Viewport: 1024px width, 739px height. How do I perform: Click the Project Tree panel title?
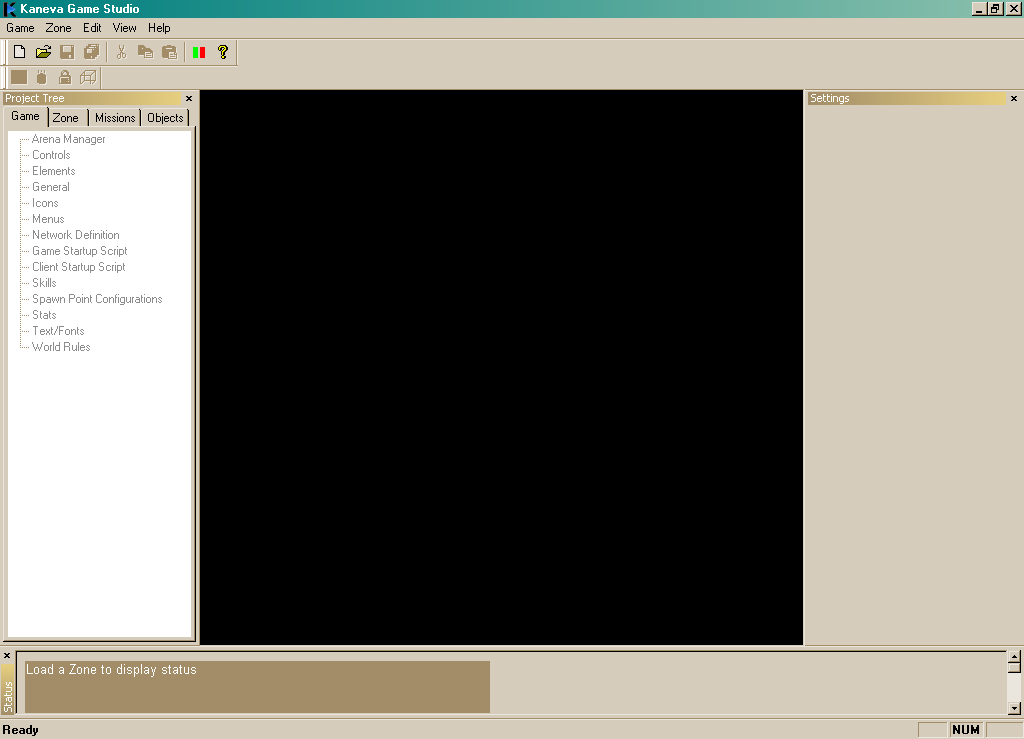coord(35,99)
